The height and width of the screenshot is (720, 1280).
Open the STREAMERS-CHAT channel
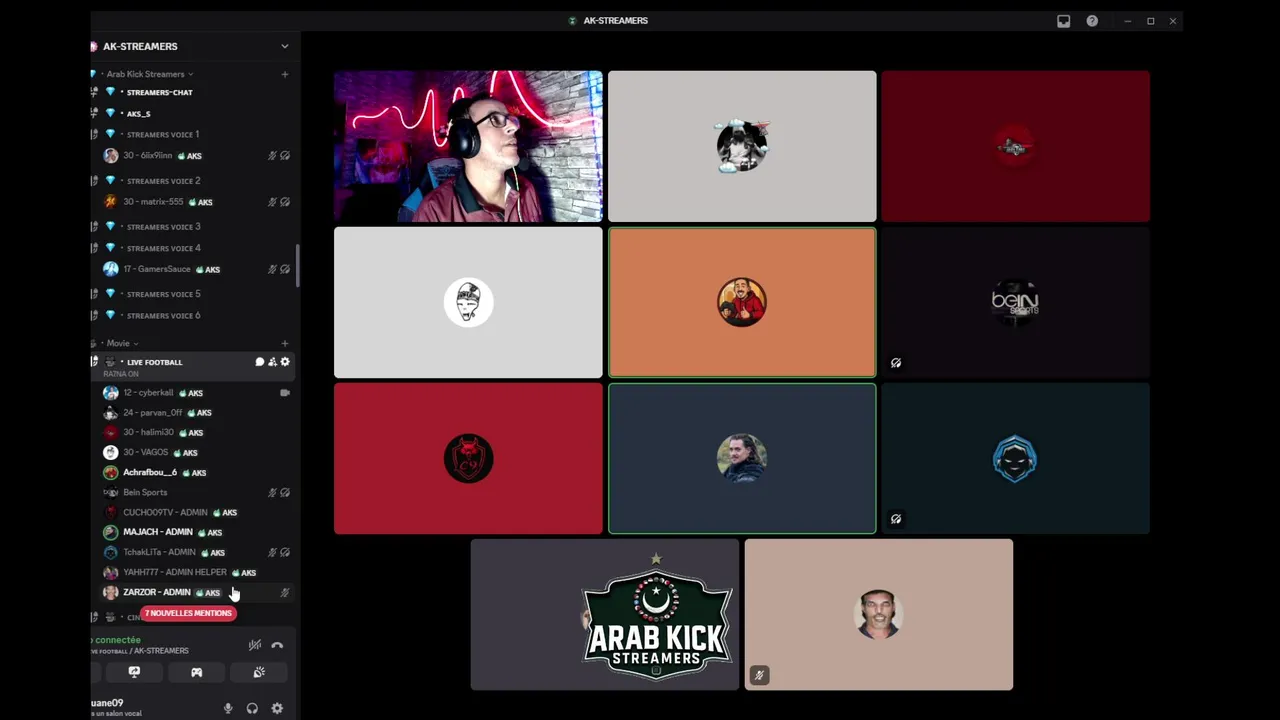pyautogui.click(x=159, y=92)
